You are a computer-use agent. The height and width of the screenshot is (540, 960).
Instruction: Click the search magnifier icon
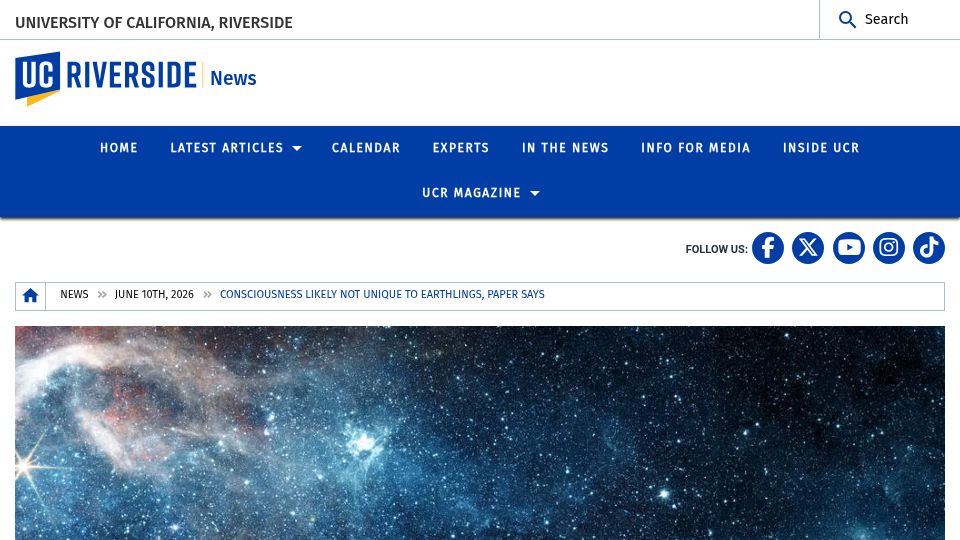pos(847,20)
